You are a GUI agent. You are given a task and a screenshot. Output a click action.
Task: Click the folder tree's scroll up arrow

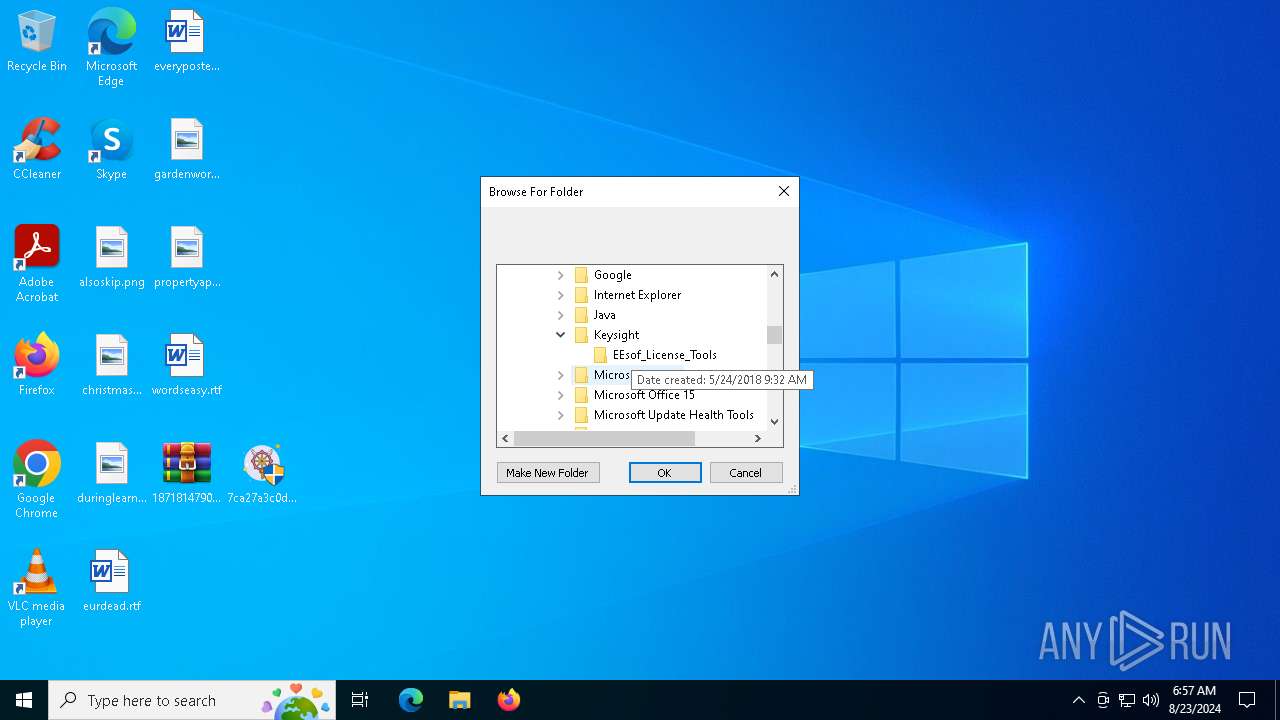(774, 274)
